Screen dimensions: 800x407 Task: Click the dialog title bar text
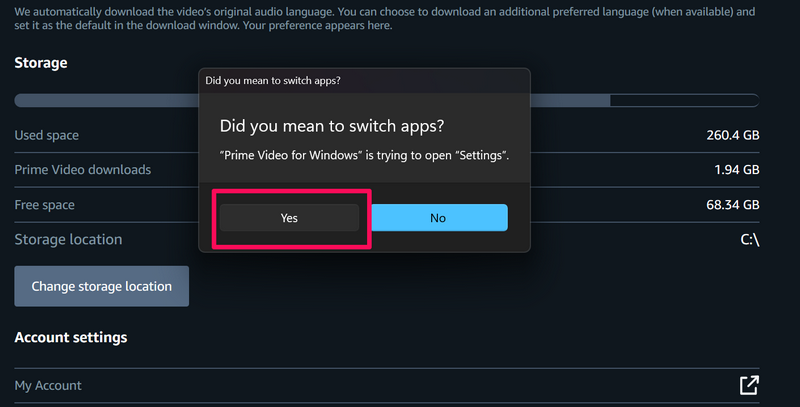272,79
